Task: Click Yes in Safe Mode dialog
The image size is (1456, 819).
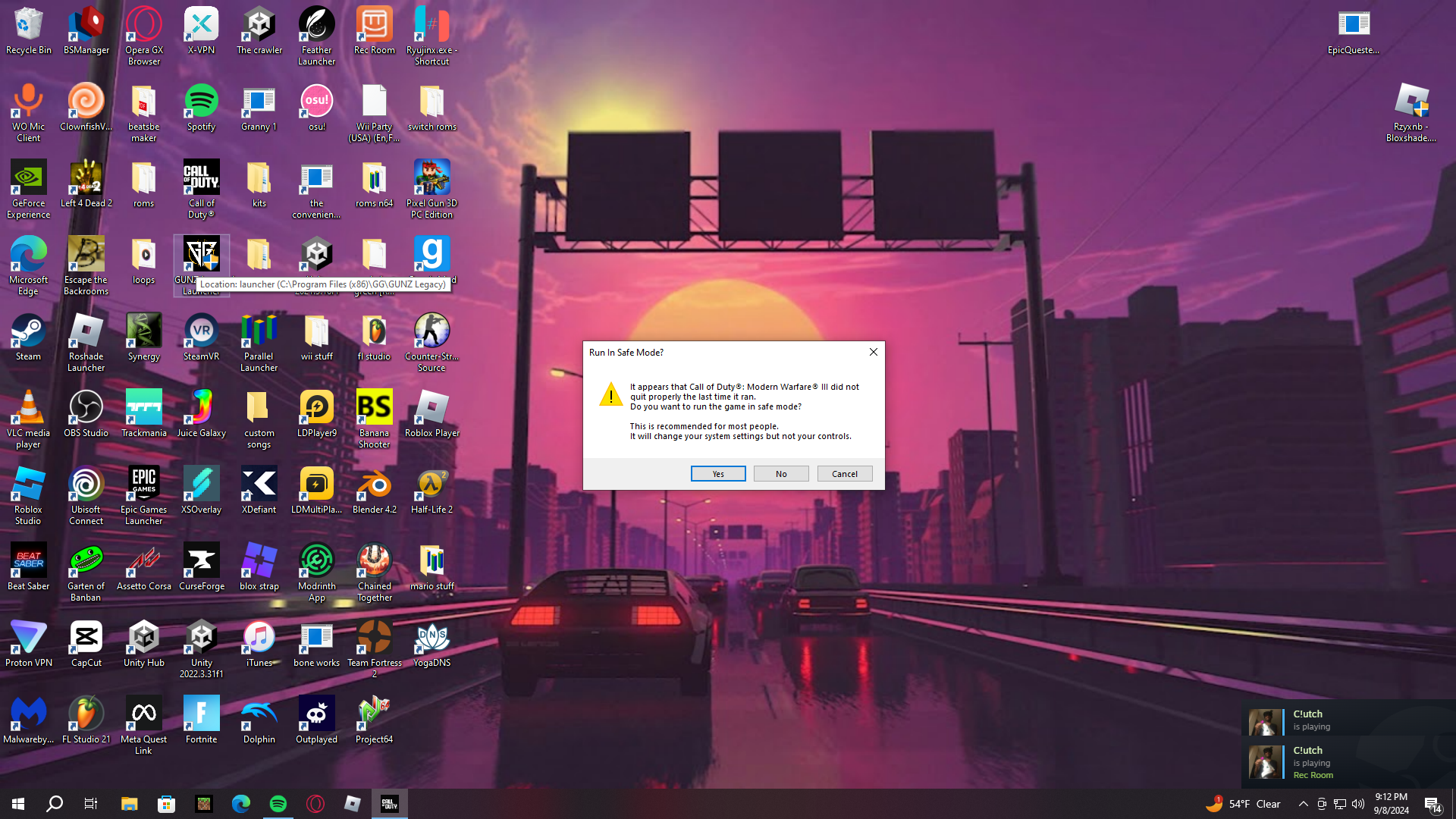Action: point(717,474)
